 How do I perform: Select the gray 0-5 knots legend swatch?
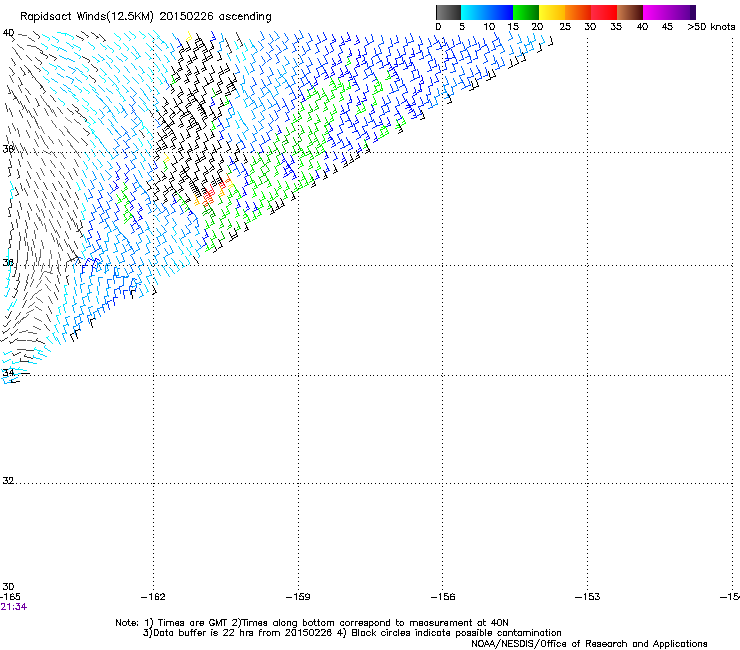(x=448, y=12)
